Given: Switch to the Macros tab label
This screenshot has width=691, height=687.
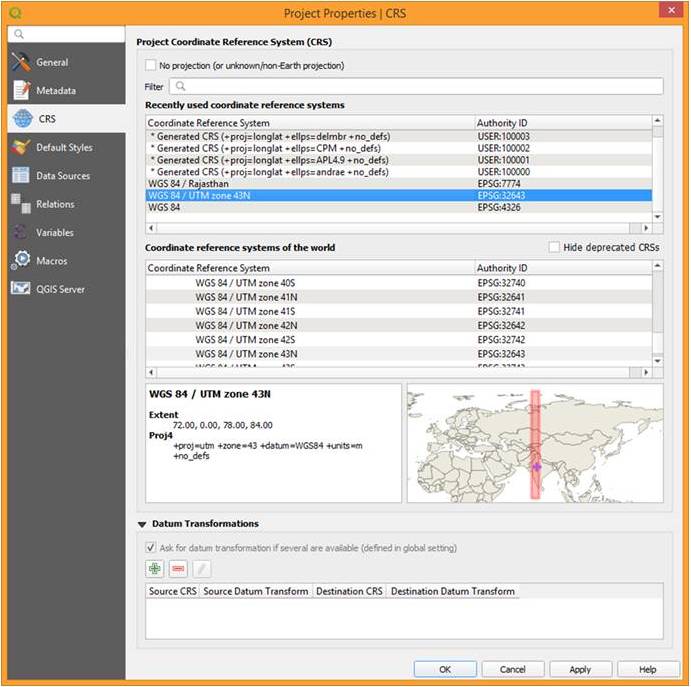Looking at the screenshot, I should pos(52,261).
